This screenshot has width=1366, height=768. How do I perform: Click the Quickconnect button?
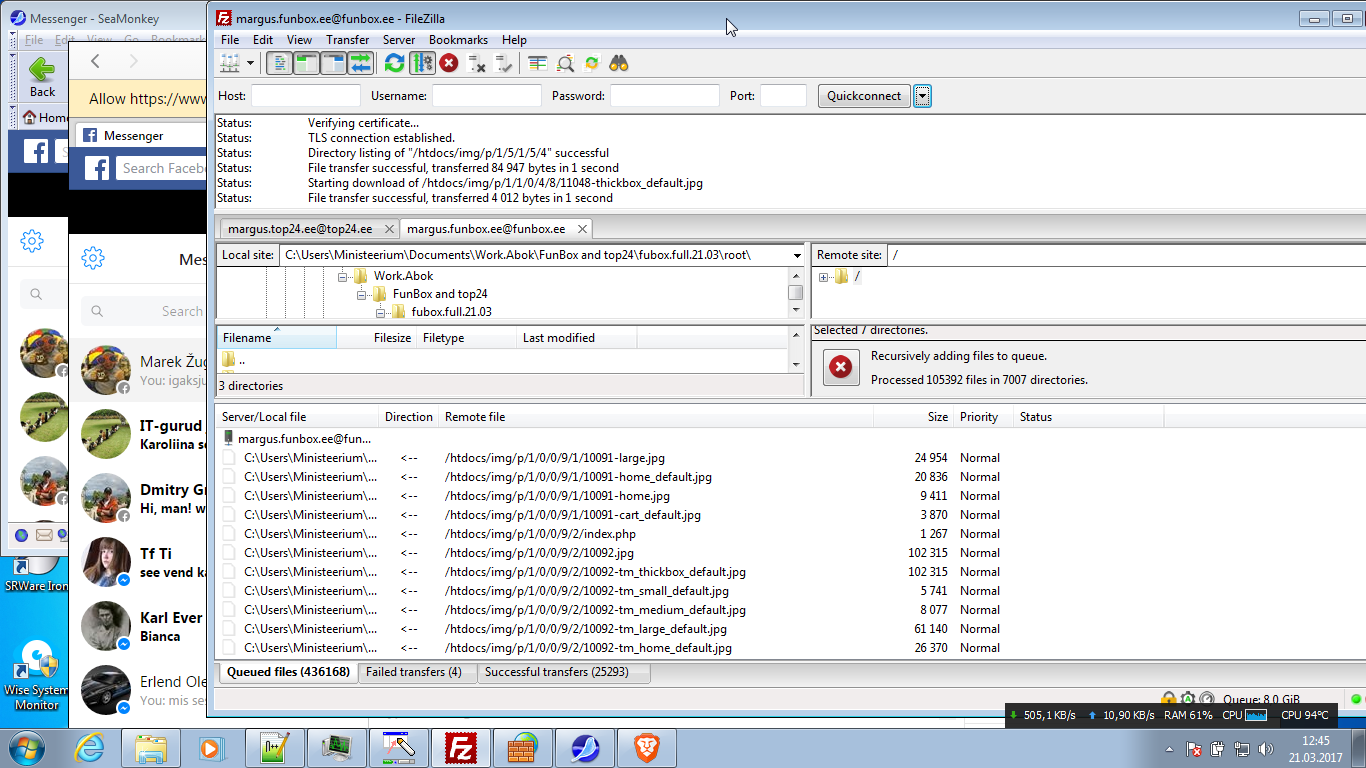point(864,96)
